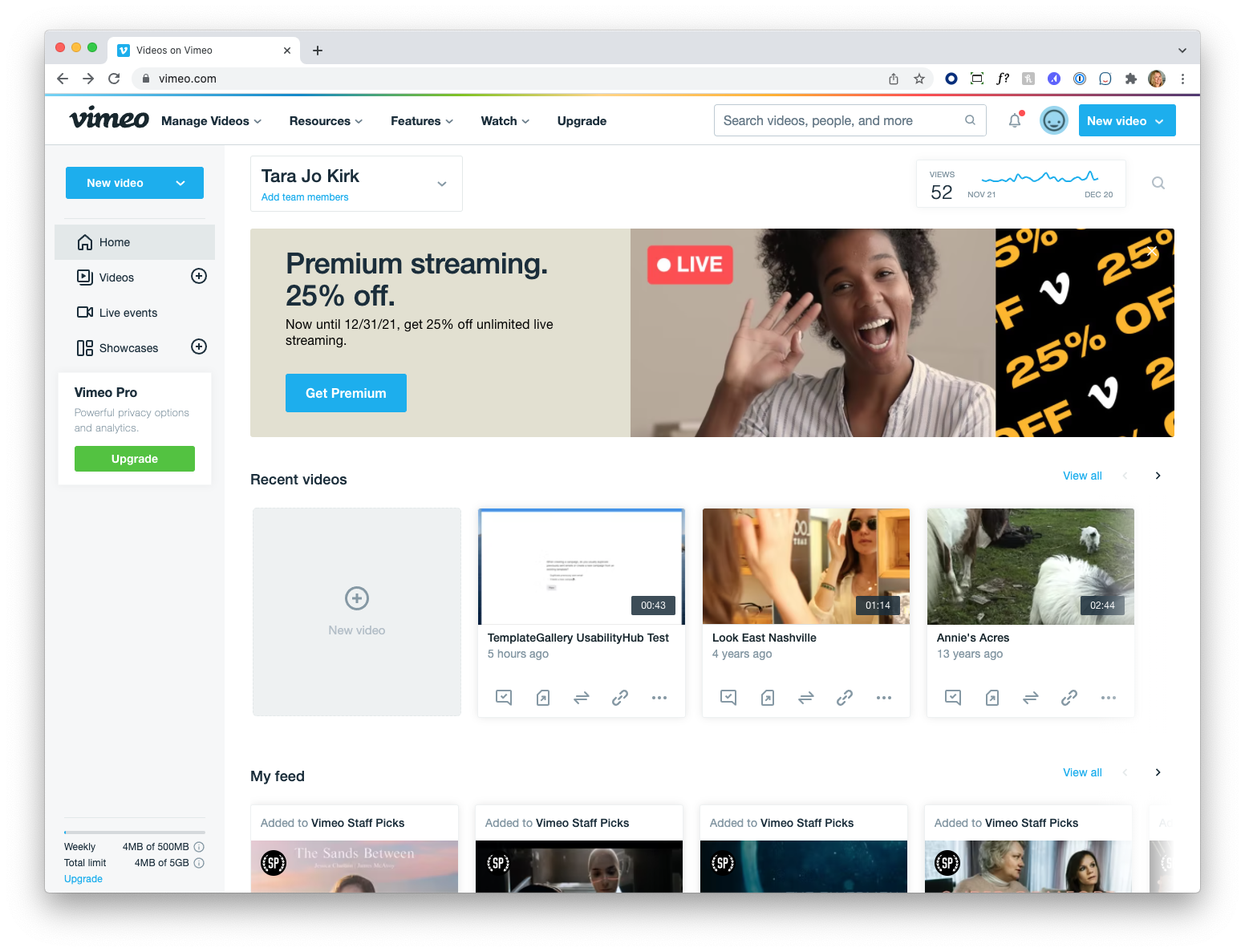Select the Videos on Vimeo browser tab
This screenshot has height=952, width=1245.
[x=204, y=50]
